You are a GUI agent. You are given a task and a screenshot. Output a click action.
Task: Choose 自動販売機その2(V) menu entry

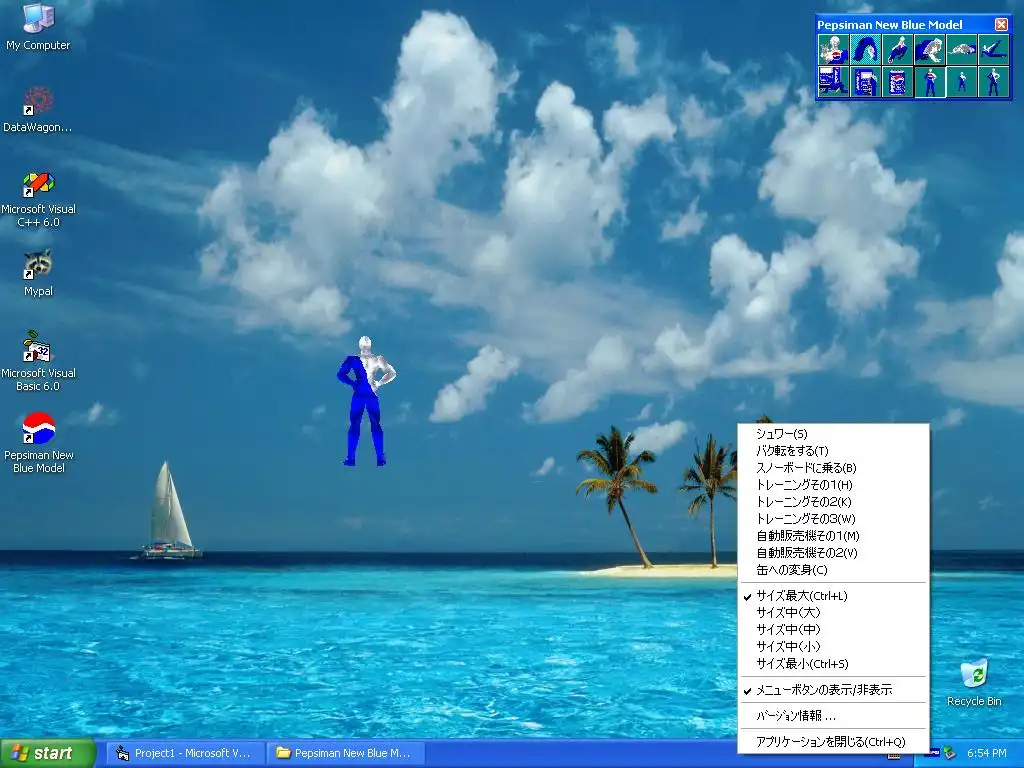tap(833, 552)
